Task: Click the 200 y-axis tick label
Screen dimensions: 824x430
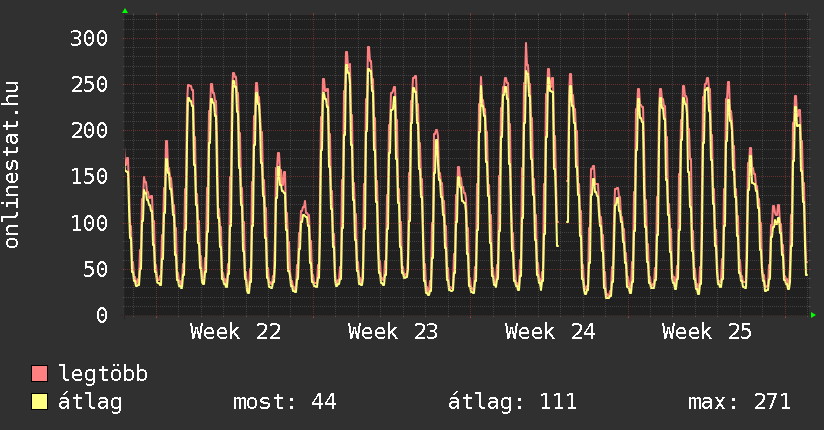Action: pos(89,130)
